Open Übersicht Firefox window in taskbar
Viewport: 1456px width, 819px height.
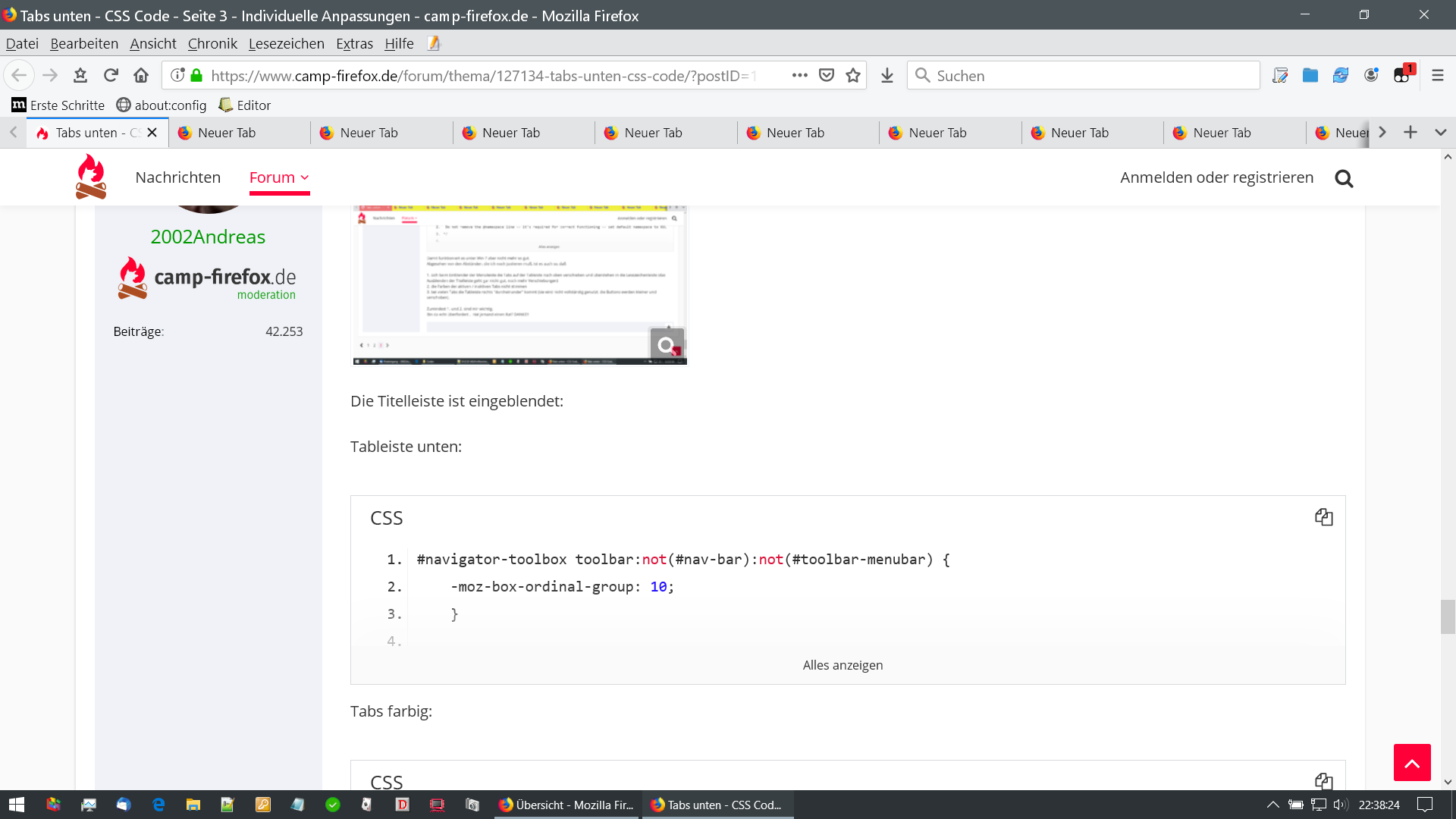tap(566, 805)
